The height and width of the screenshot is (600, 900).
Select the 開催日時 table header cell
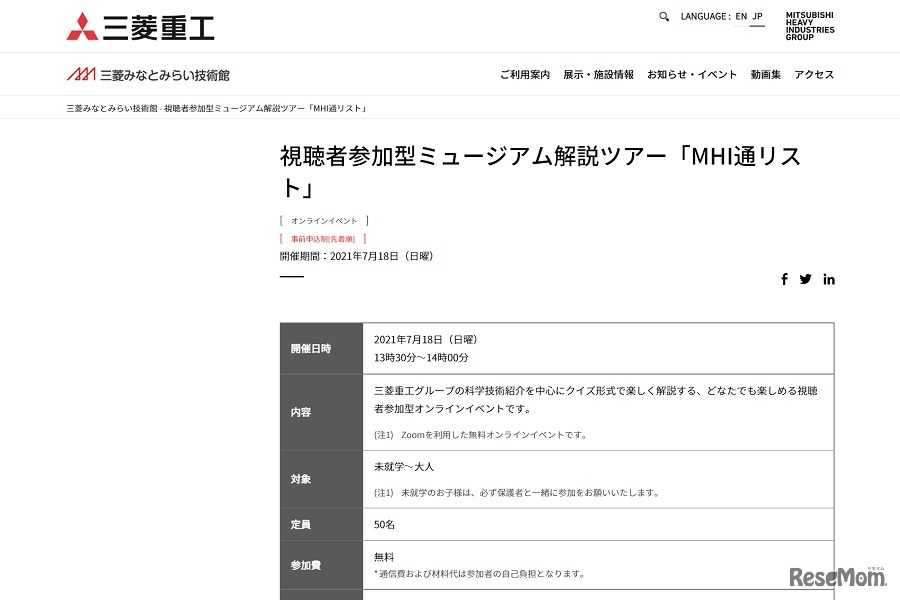click(321, 349)
